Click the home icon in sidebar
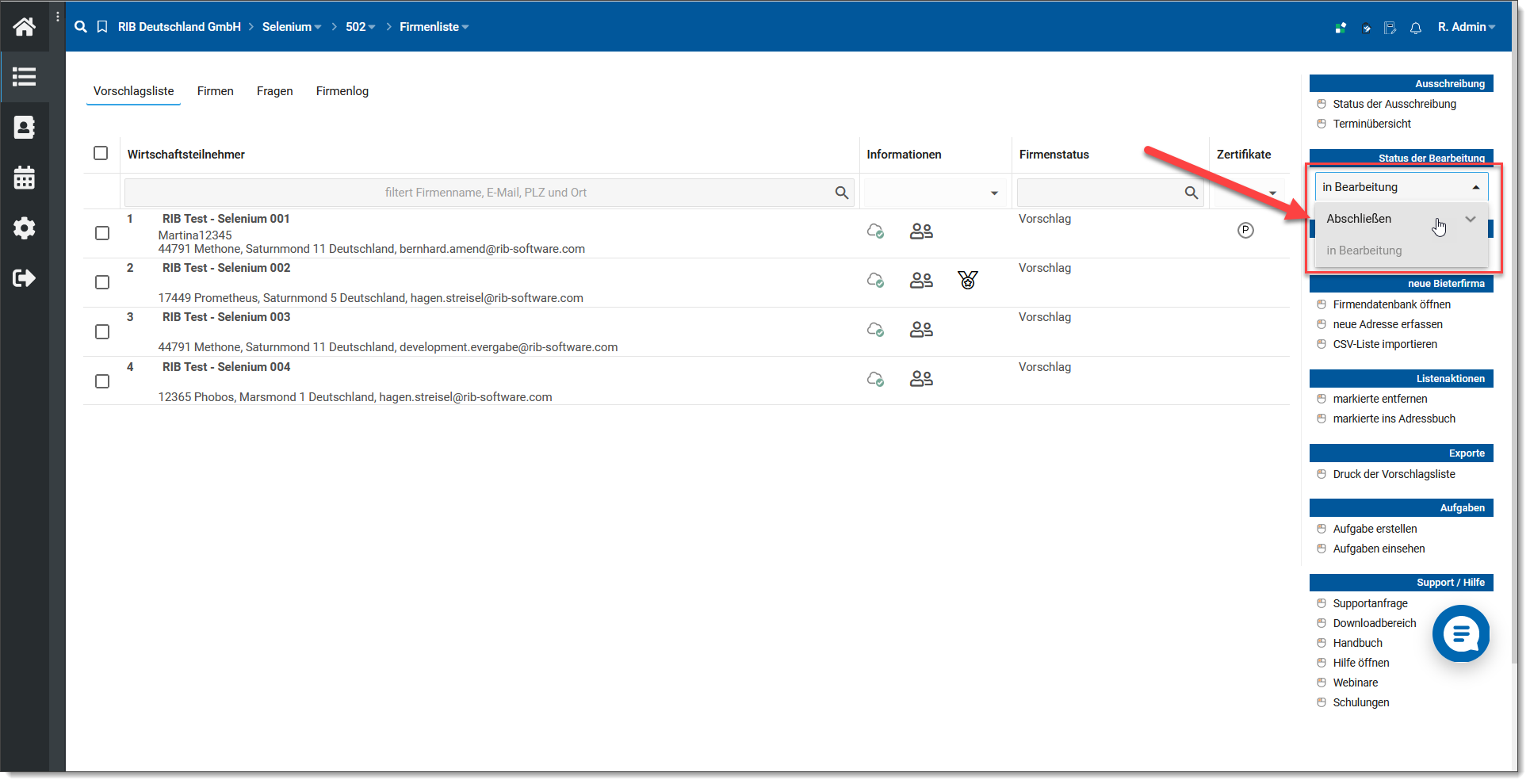The height and width of the screenshot is (784, 1530). coord(24,27)
